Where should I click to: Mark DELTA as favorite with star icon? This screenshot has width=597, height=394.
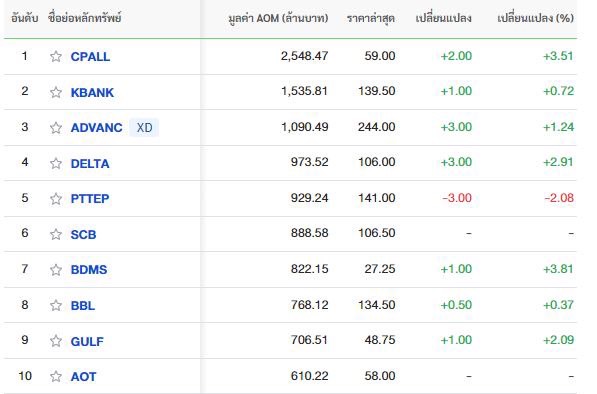[x=56, y=163]
